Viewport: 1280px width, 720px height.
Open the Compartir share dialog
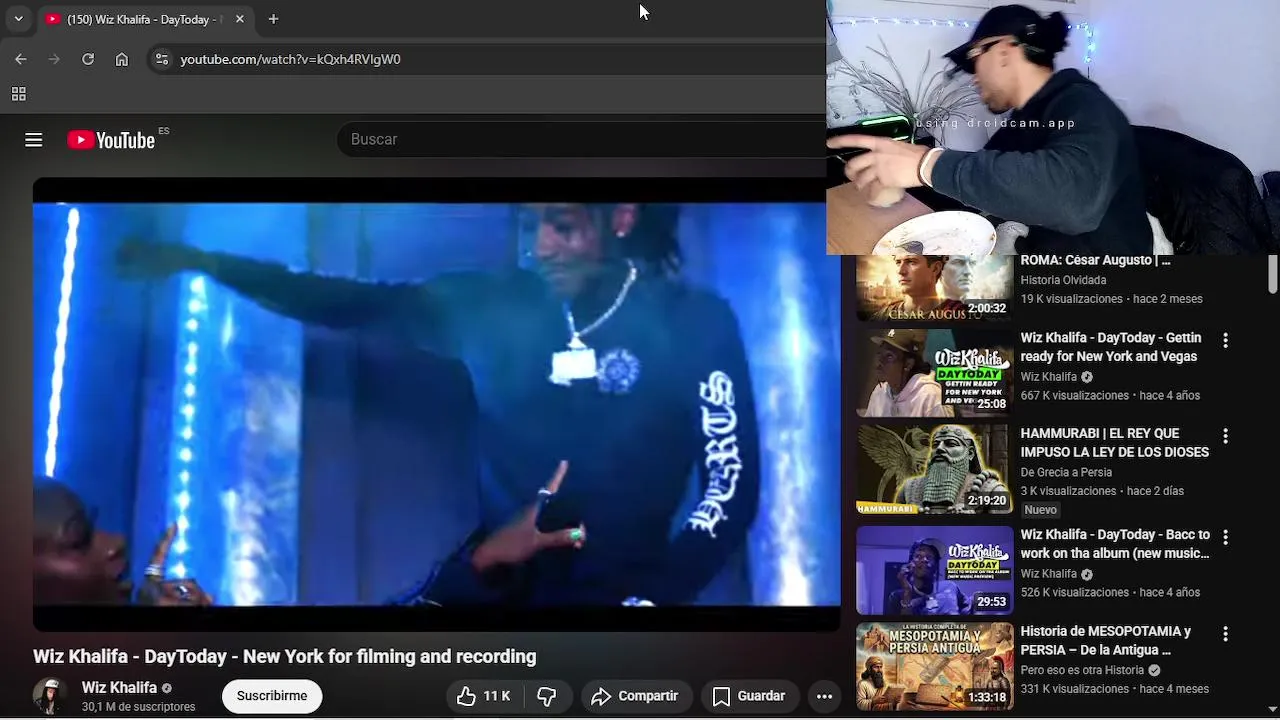pos(634,696)
